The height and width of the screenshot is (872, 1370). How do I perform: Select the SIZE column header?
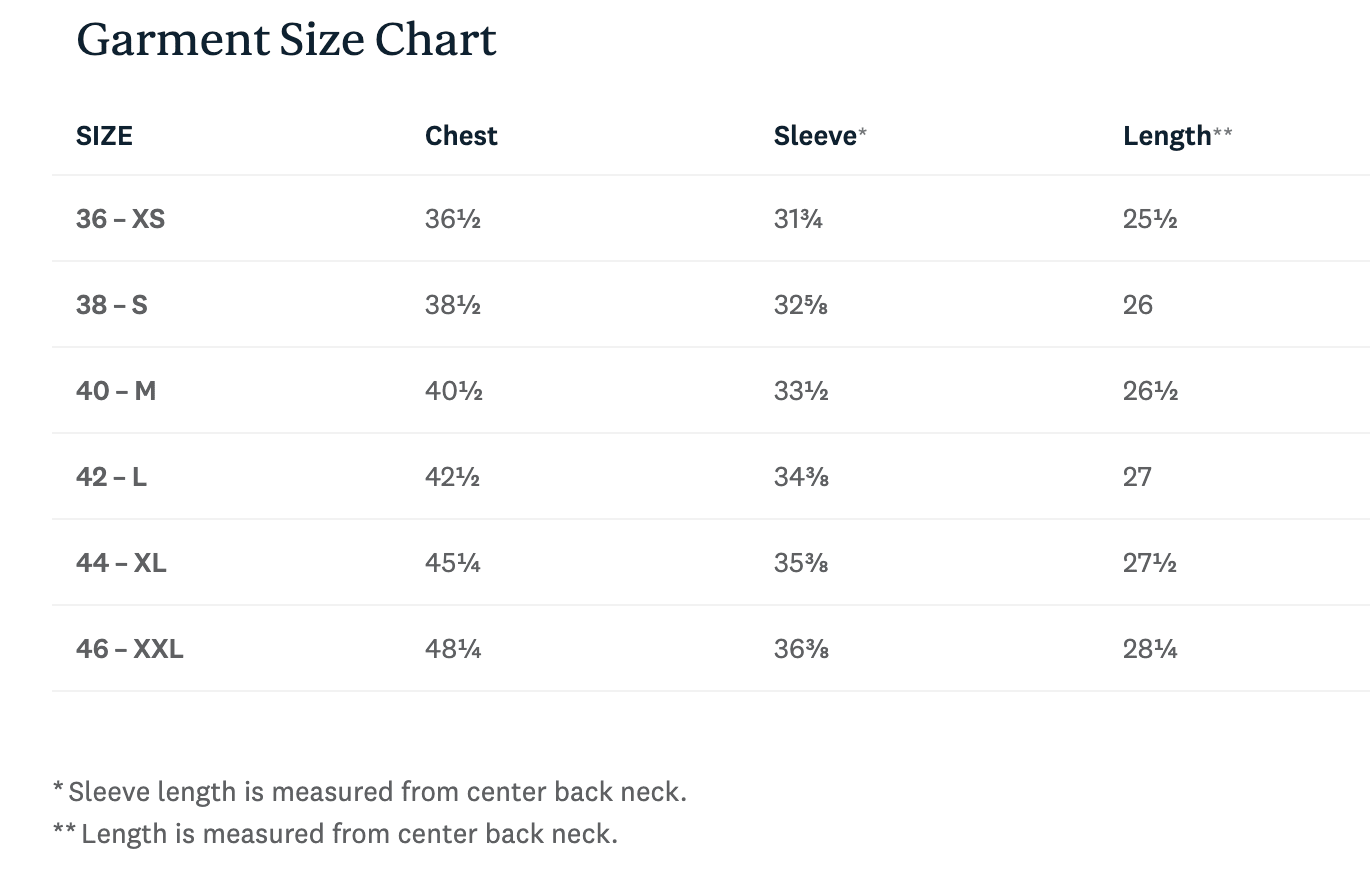(104, 136)
